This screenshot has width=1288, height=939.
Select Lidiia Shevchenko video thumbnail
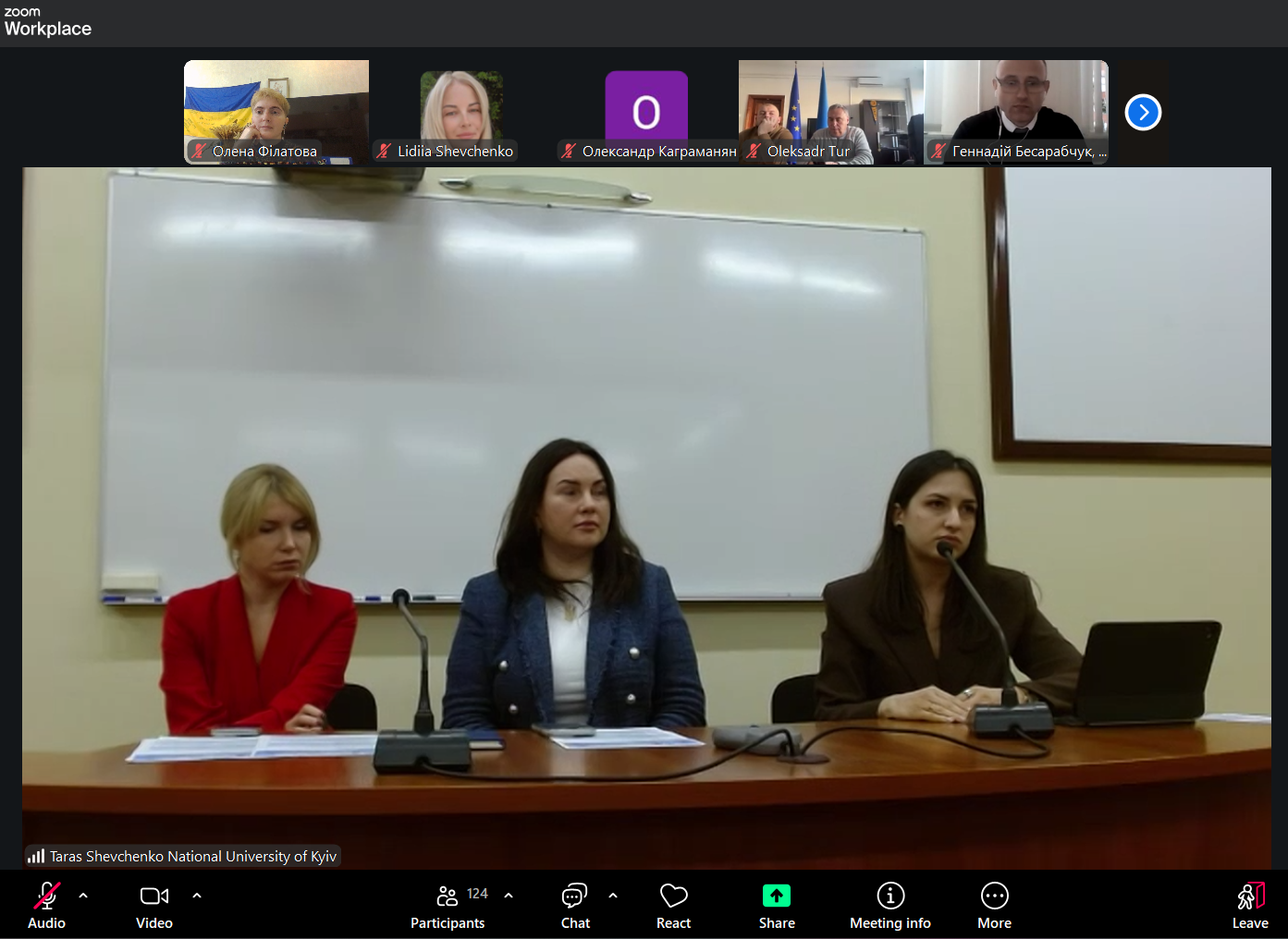[x=461, y=112]
